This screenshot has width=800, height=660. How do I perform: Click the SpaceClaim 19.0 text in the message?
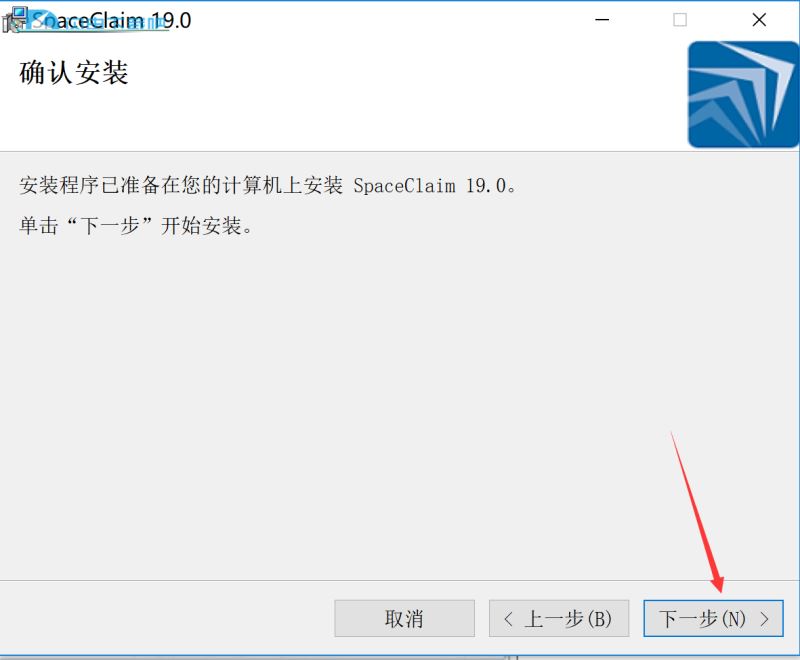tap(430, 186)
